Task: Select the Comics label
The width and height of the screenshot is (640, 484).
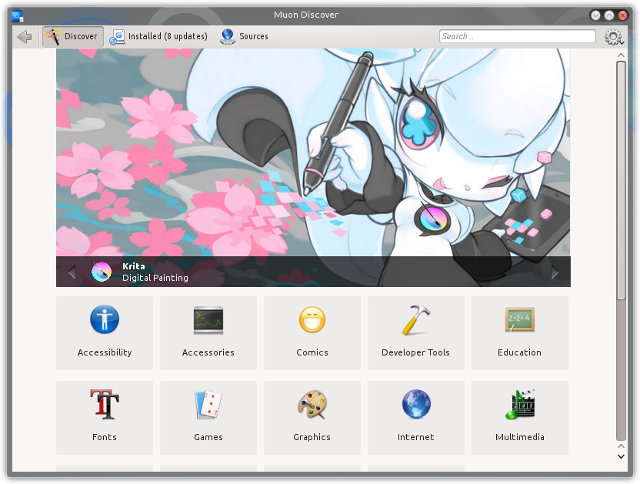Action: click(x=312, y=353)
